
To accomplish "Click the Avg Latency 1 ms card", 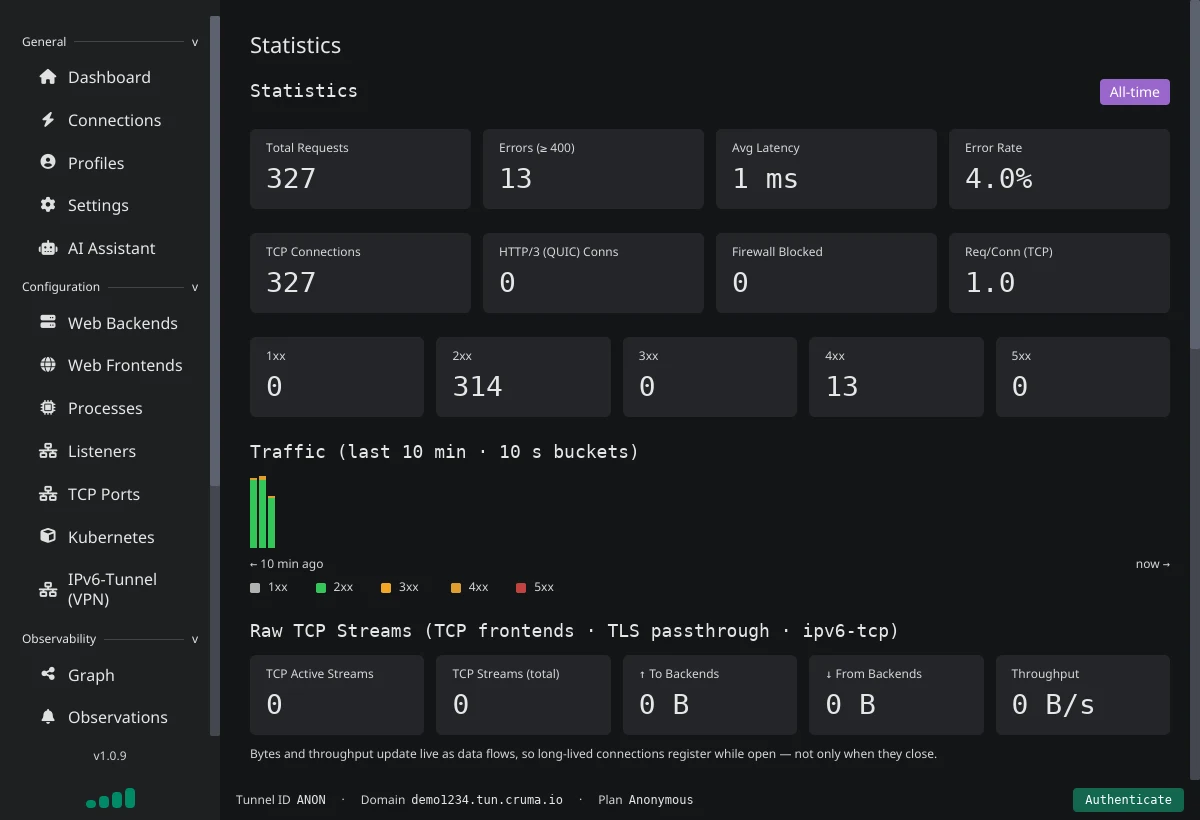I will (x=826, y=169).
